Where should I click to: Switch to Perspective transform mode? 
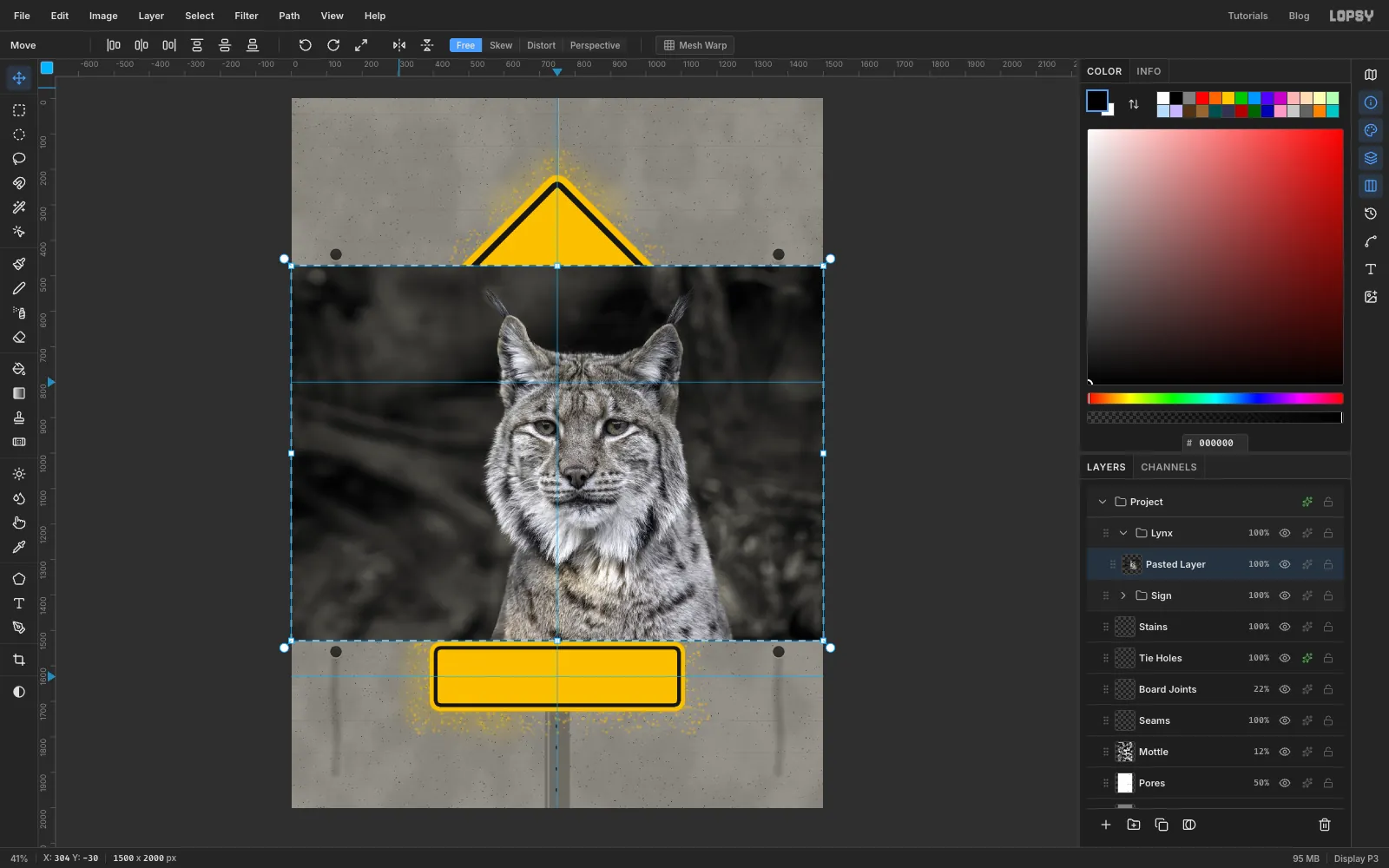pyautogui.click(x=595, y=45)
